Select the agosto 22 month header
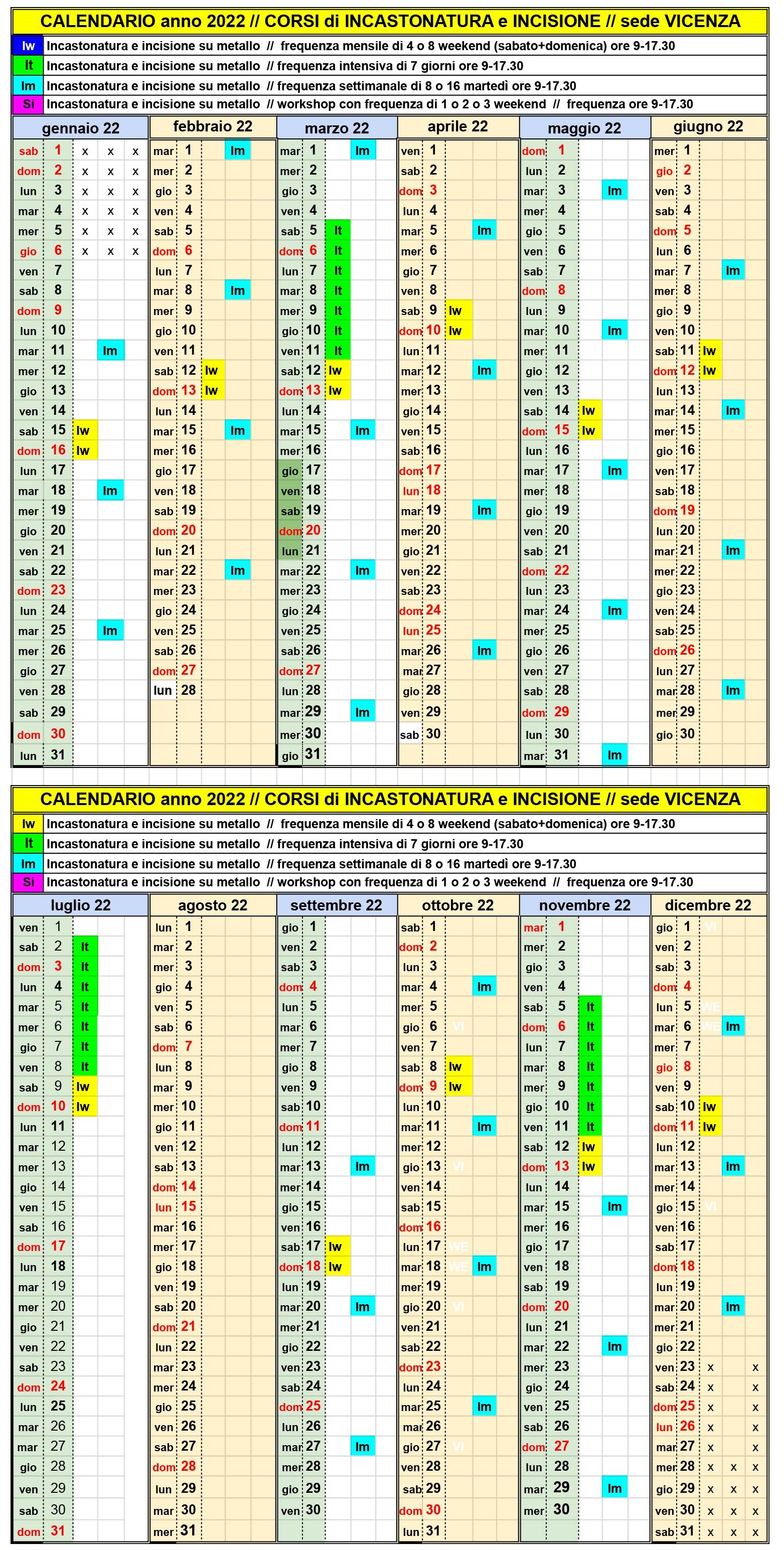Image resolution: width=784 pixels, height=1550 pixels. (213, 905)
